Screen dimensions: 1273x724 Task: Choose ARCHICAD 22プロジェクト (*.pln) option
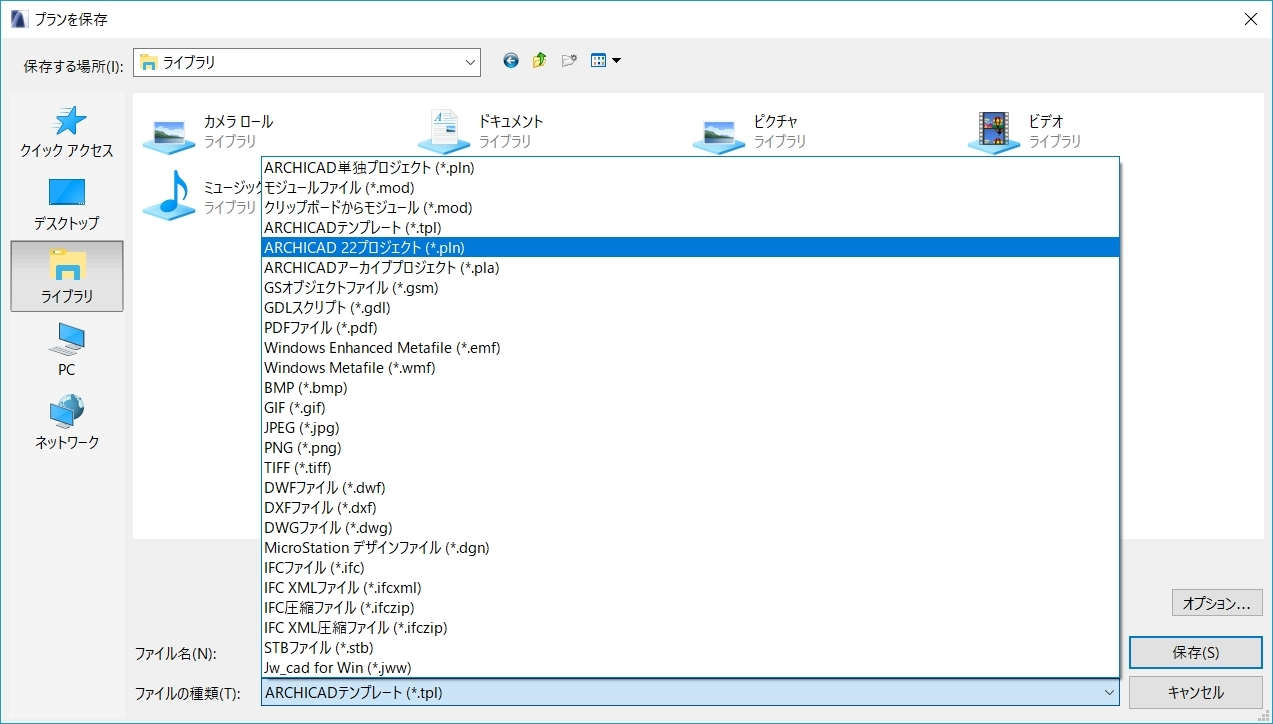(x=690, y=248)
